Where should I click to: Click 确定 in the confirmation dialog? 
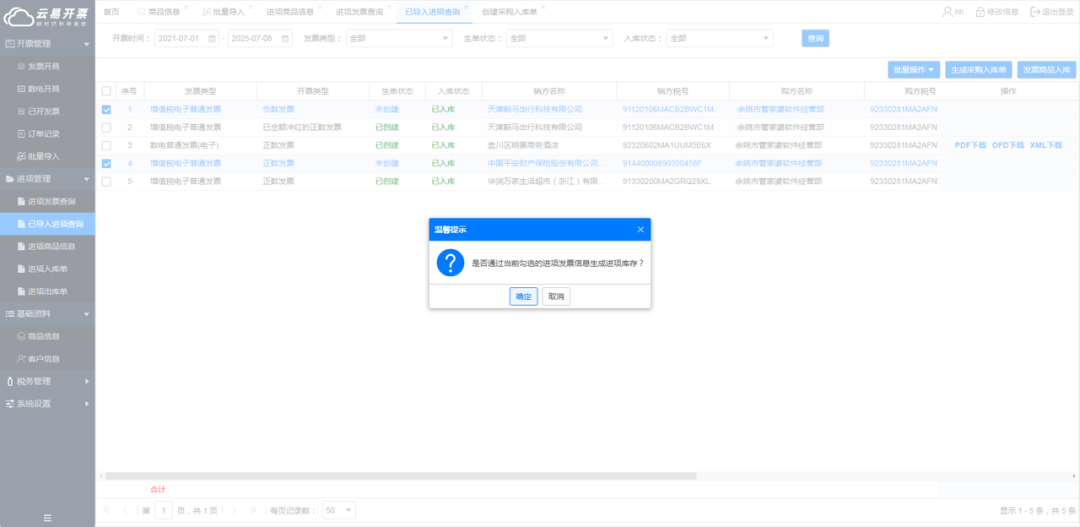(523, 297)
